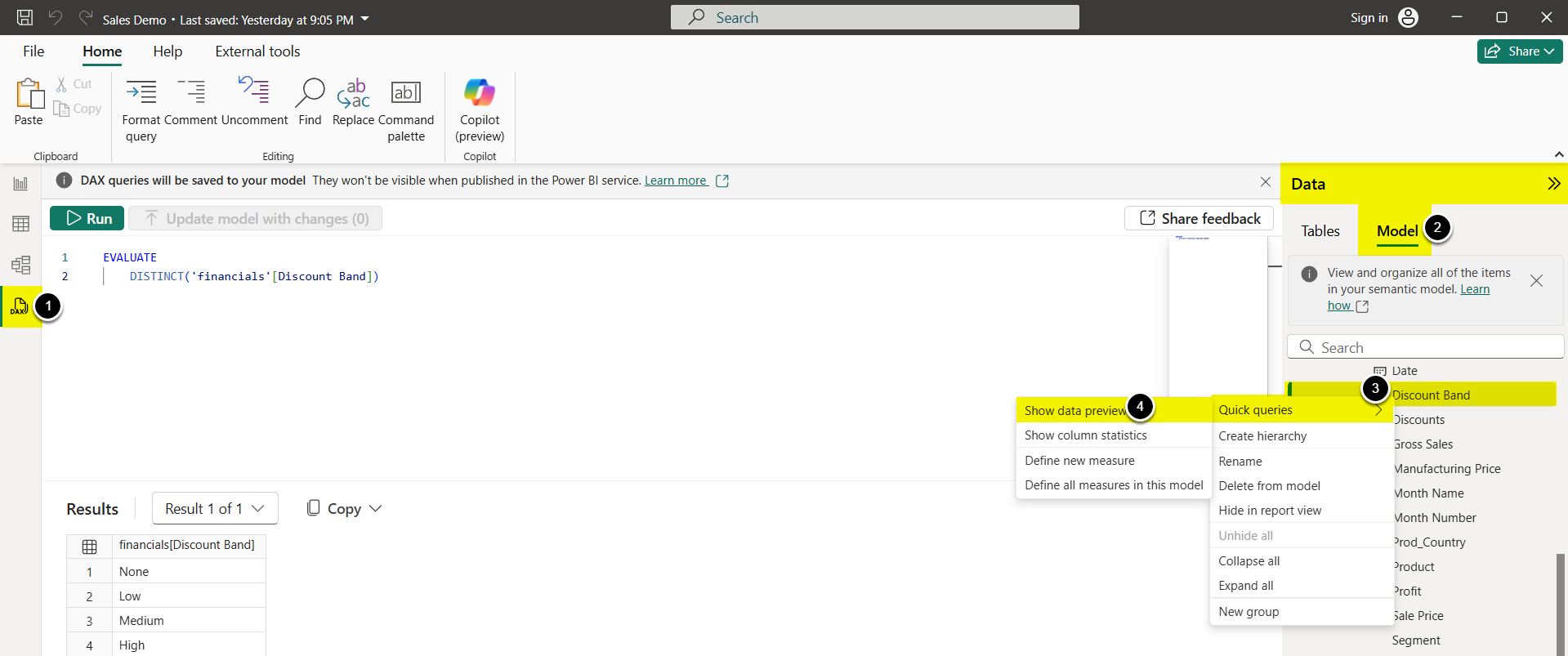
Task: Click the Sign in text
Action: tap(1369, 18)
